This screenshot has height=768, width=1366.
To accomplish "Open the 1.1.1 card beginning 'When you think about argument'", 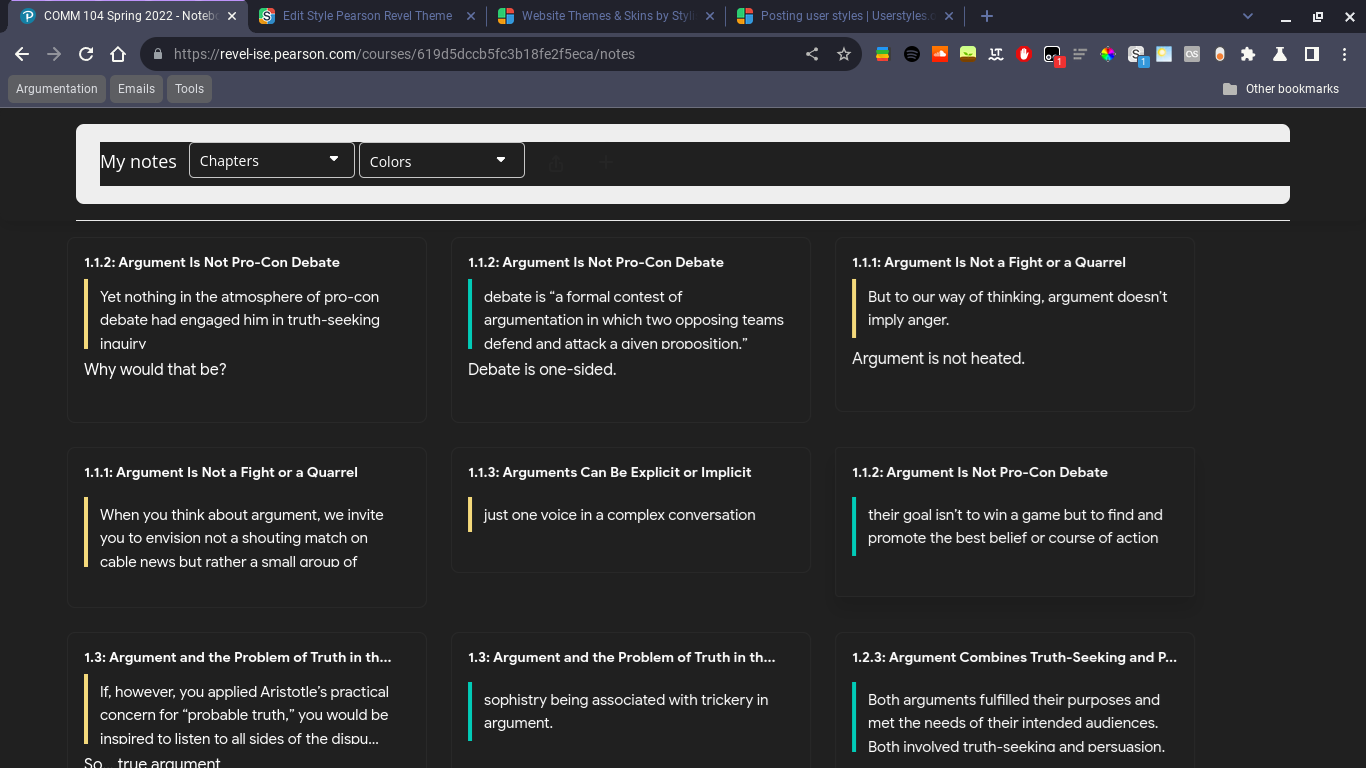I will point(247,527).
